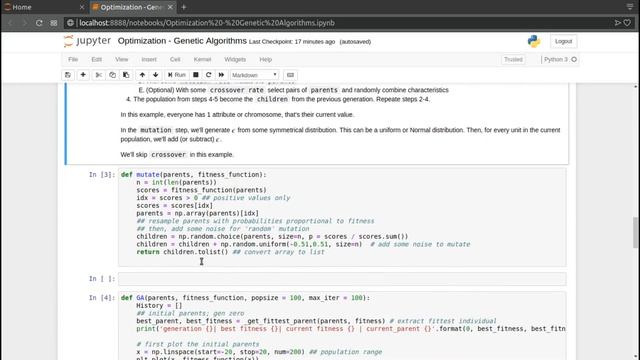Screen dimensions: 640x360
Task: Click the Python logo icon
Action: point(533,41)
